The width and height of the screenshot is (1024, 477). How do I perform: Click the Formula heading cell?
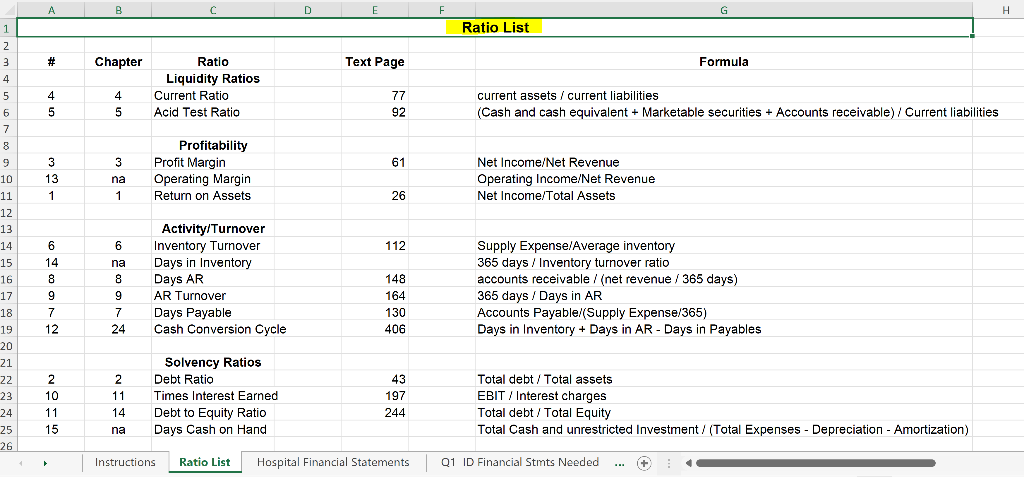tap(724, 62)
